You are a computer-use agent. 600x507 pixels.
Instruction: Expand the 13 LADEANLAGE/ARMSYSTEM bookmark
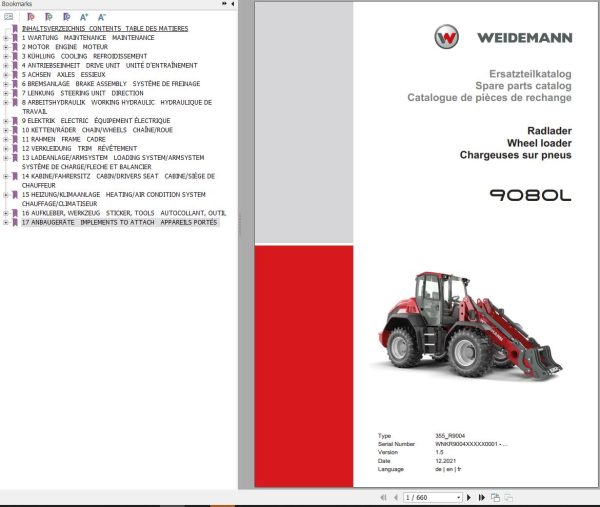[6, 158]
